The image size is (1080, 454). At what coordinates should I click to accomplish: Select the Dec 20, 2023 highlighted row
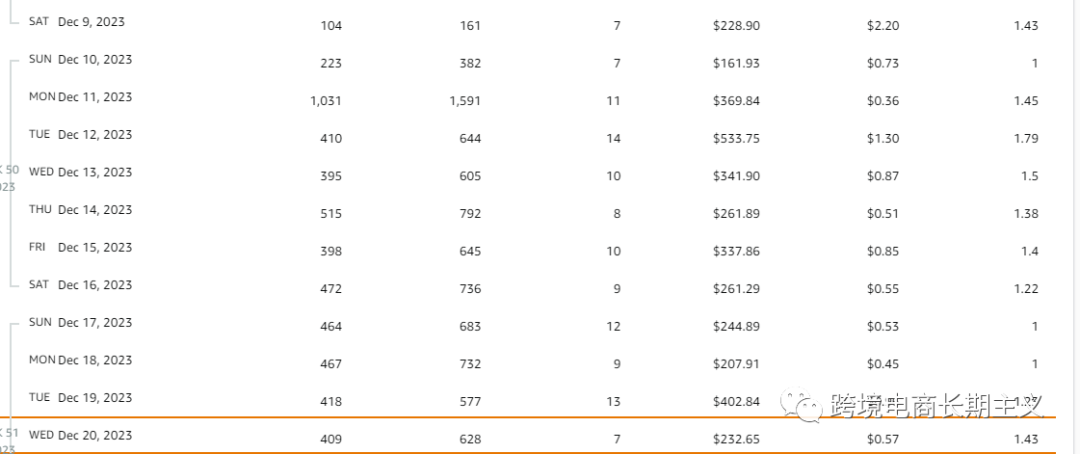click(x=528, y=435)
